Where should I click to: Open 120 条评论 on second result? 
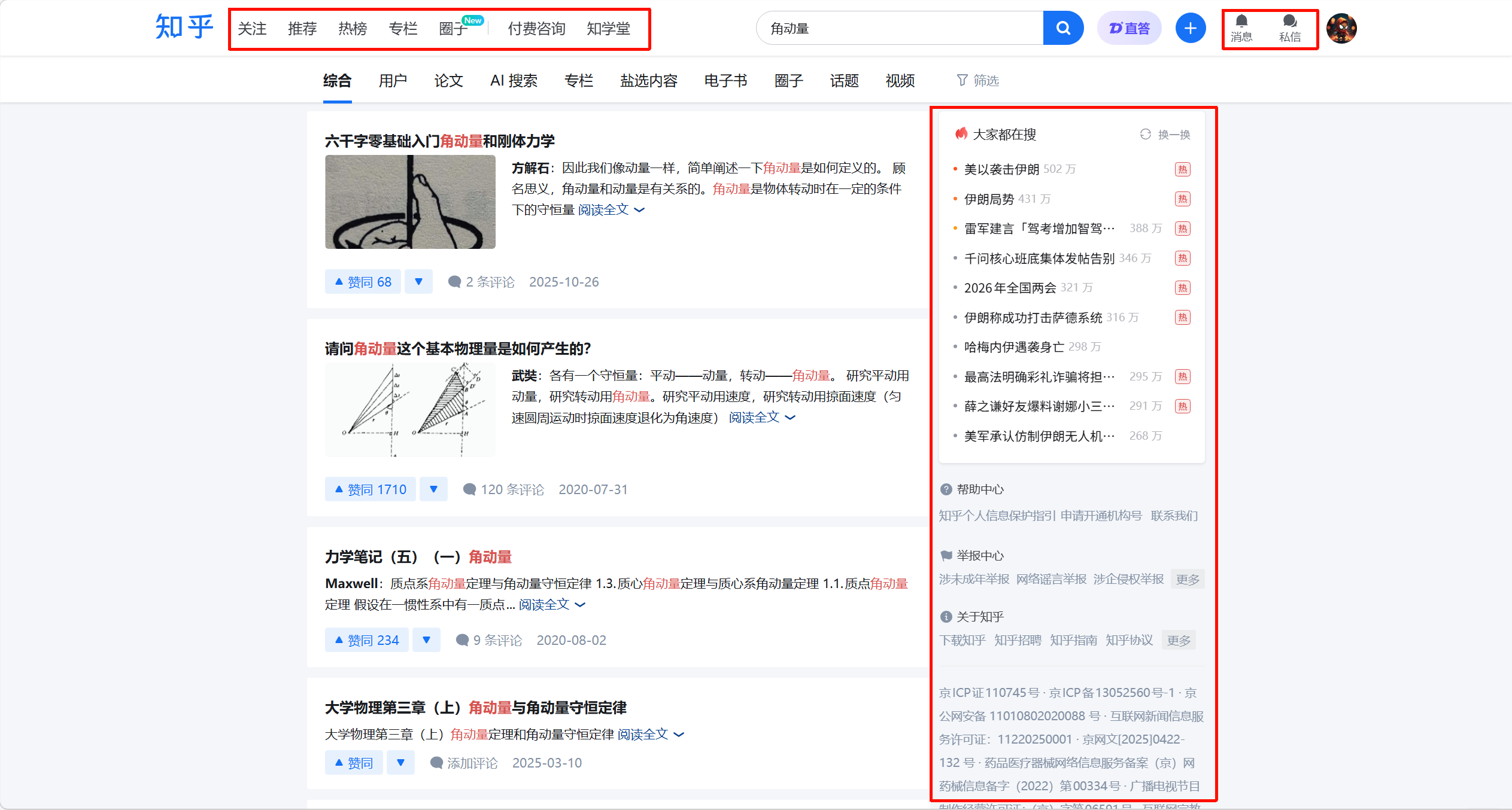tap(503, 489)
